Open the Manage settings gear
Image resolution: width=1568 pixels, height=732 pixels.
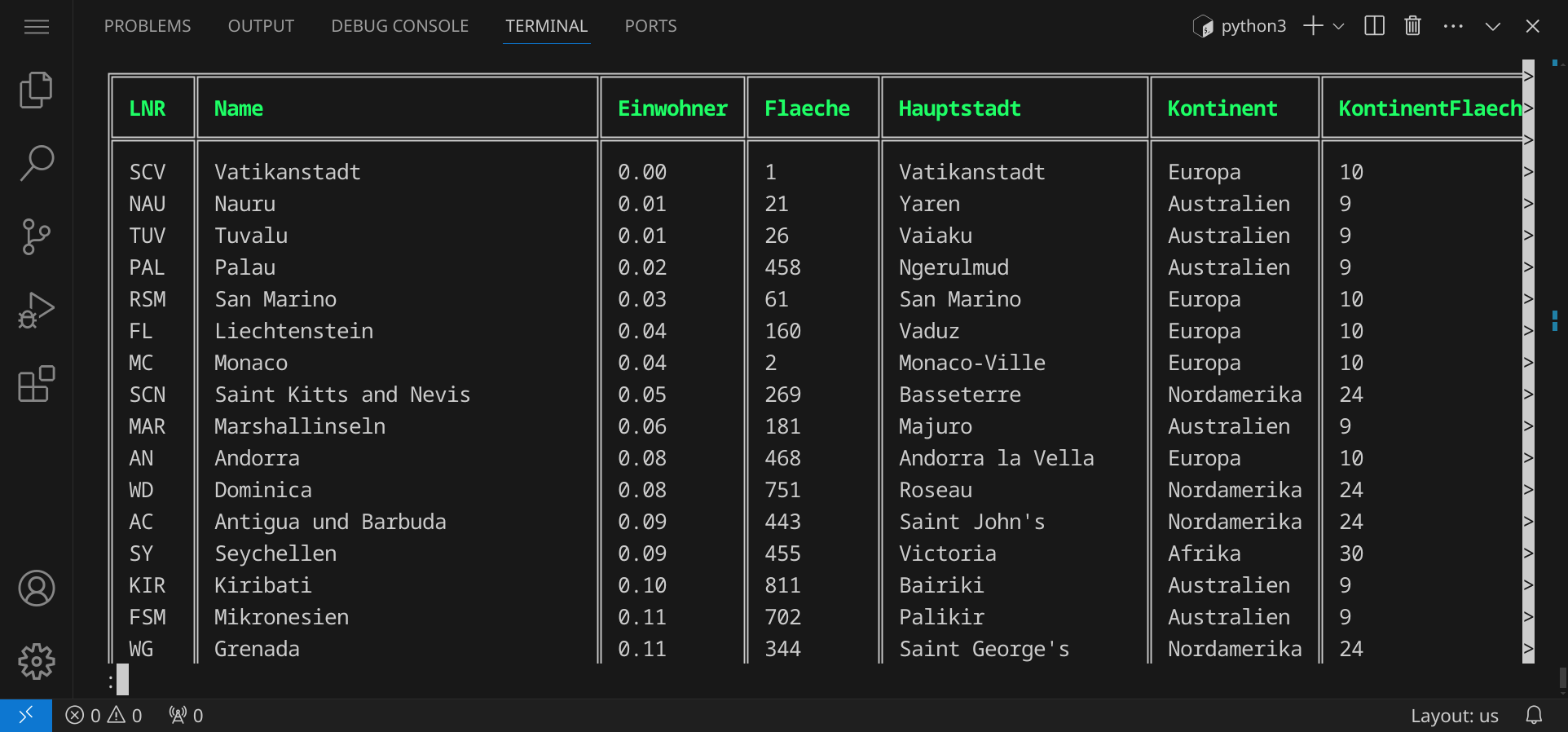36,661
